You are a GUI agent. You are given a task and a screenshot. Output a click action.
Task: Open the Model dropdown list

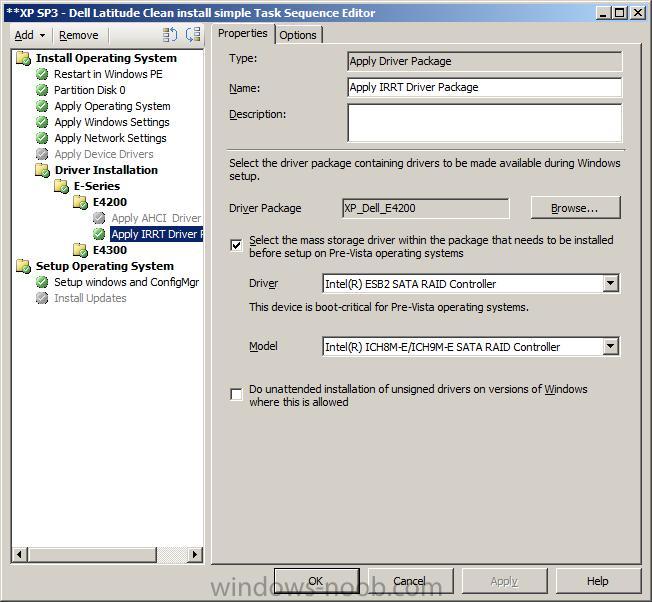point(610,347)
